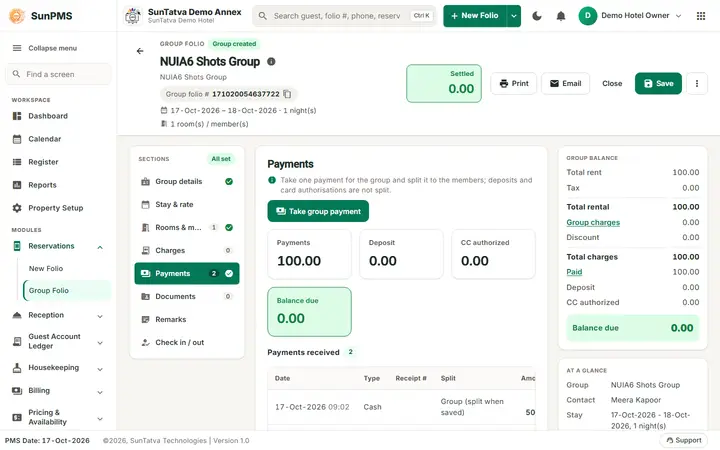Close the group folio

[612, 84]
